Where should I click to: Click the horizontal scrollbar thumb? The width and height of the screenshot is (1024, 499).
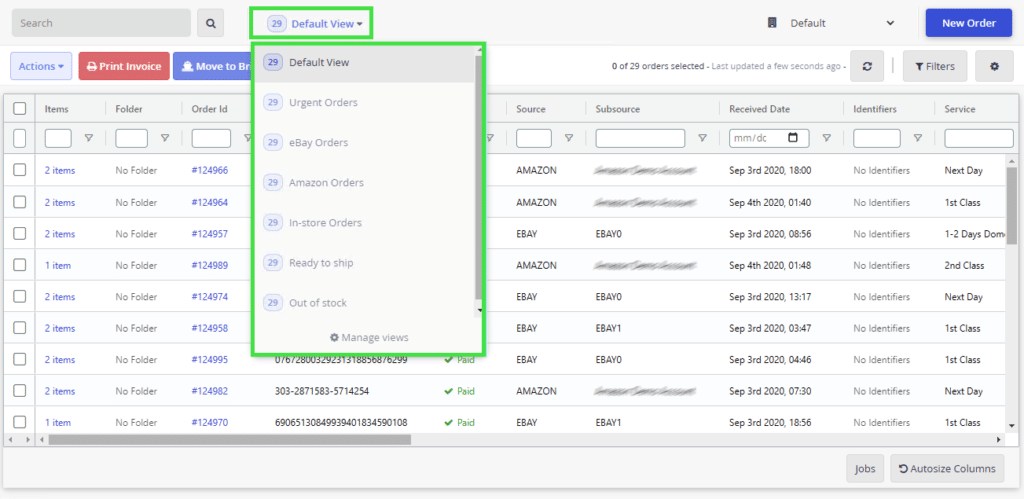coord(230,440)
